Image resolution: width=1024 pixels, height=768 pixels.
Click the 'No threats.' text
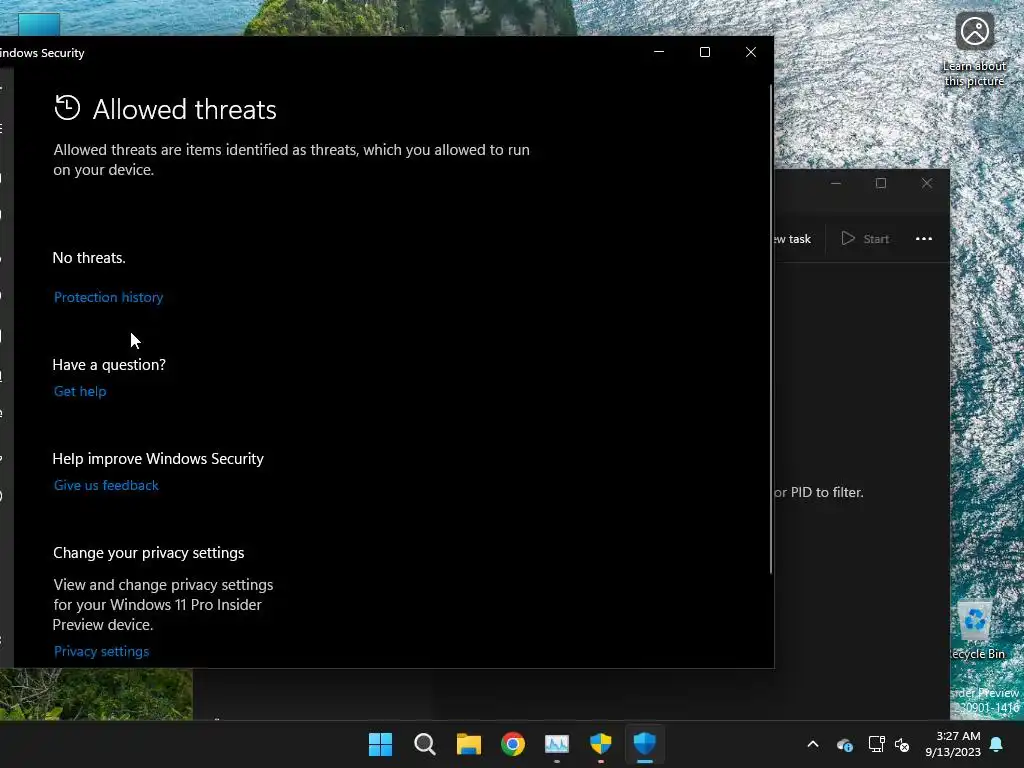pyautogui.click(x=89, y=258)
